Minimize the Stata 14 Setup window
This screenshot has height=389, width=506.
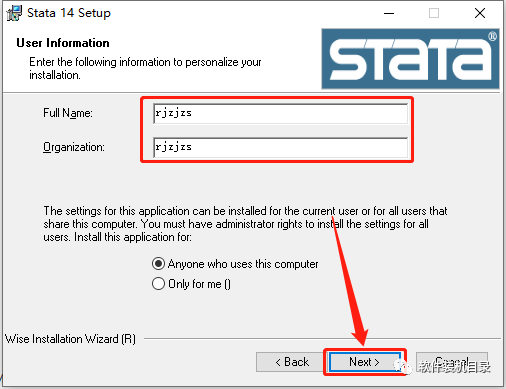pyautogui.click(x=389, y=13)
